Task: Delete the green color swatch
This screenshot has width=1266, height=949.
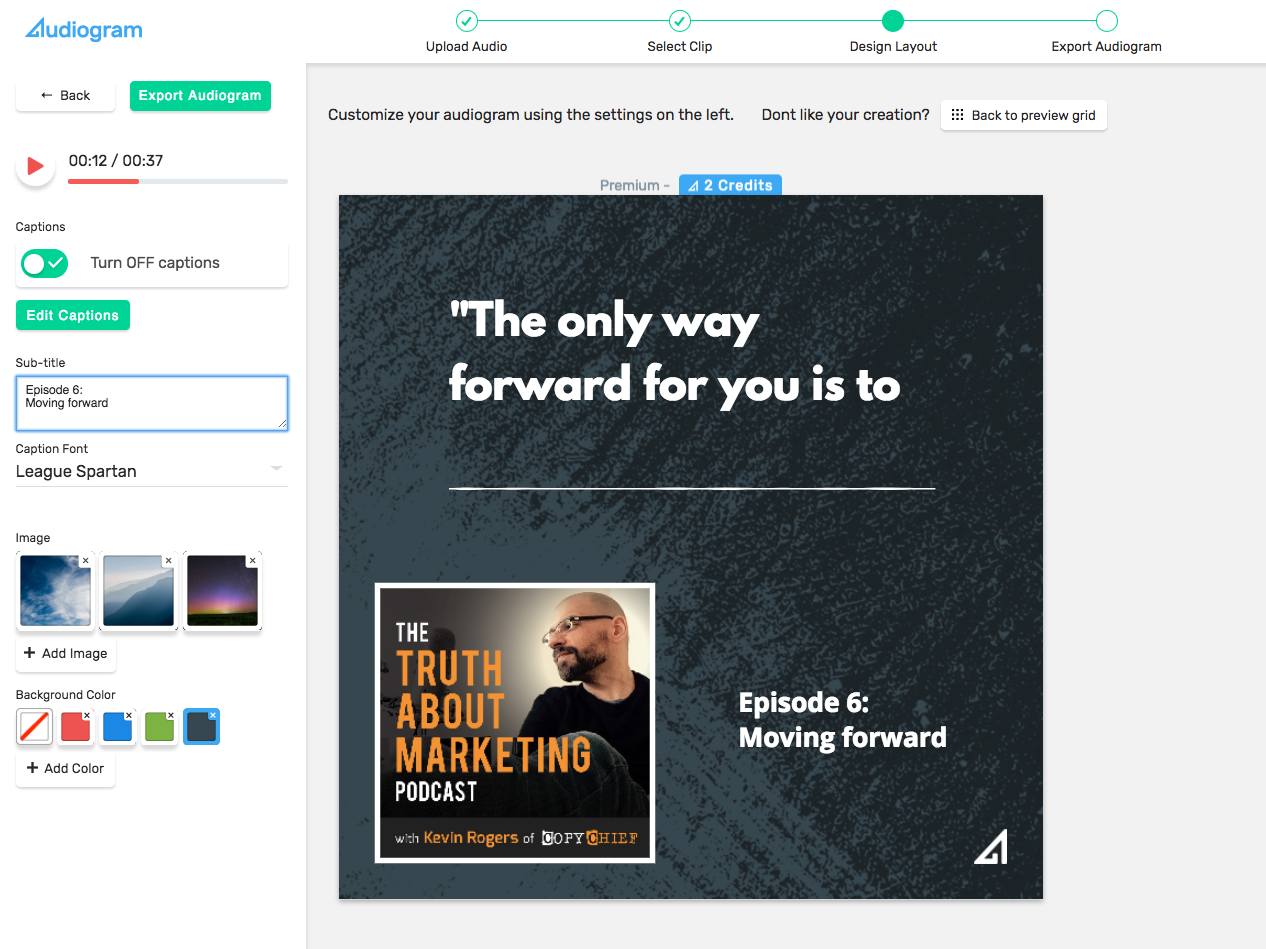Action: pyautogui.click(x=171, y=716)
